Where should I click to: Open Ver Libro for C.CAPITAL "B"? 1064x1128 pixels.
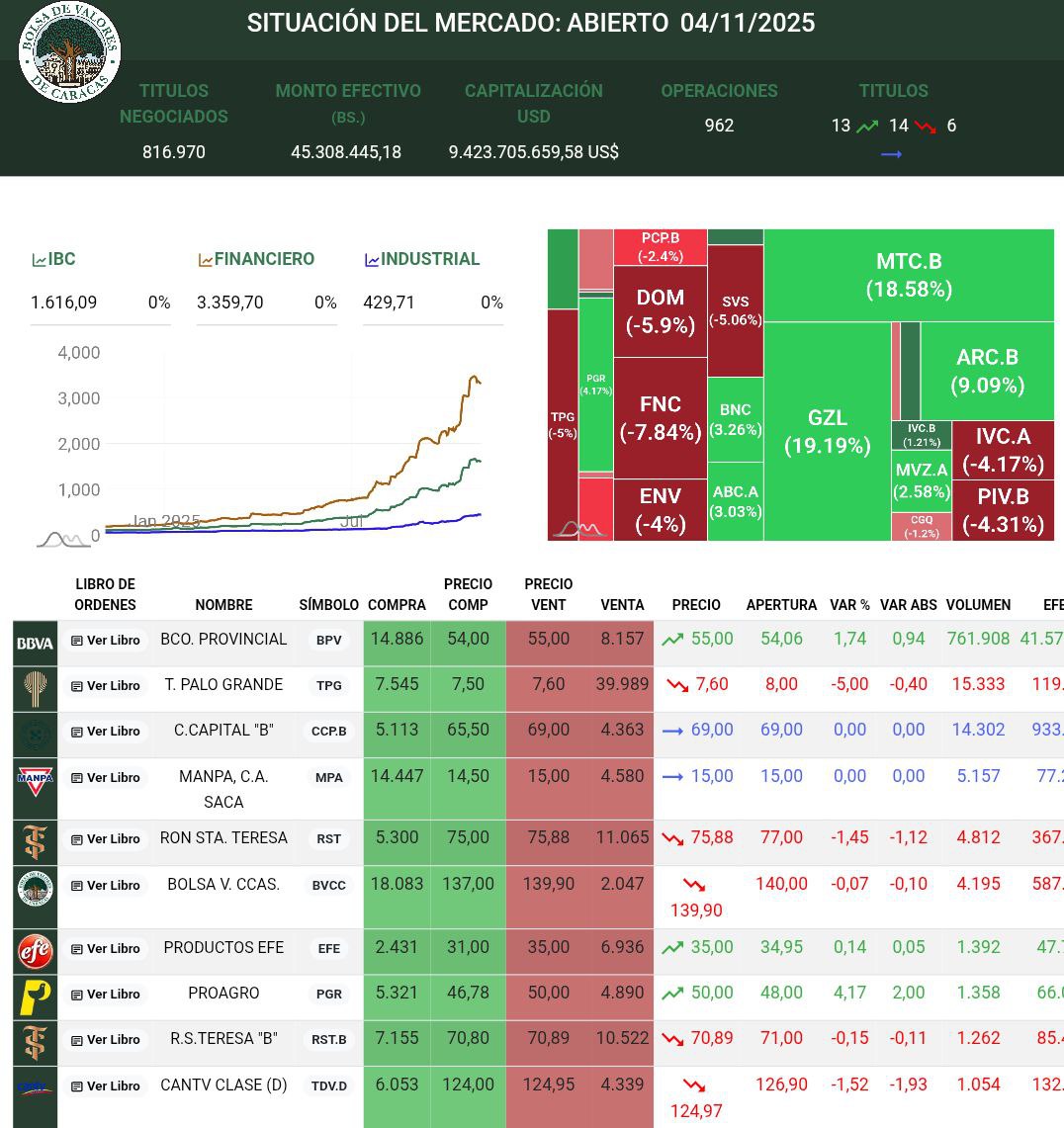[106, 732]
